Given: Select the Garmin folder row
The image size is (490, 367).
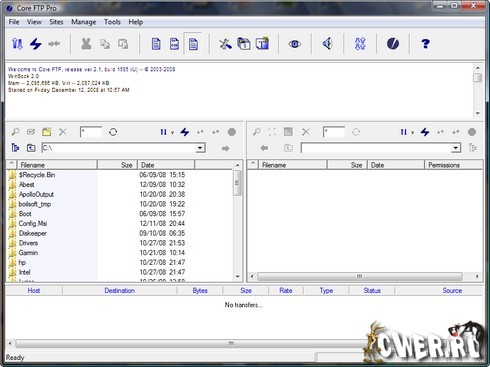Looking at the screenshot, I should coord(120,253).
